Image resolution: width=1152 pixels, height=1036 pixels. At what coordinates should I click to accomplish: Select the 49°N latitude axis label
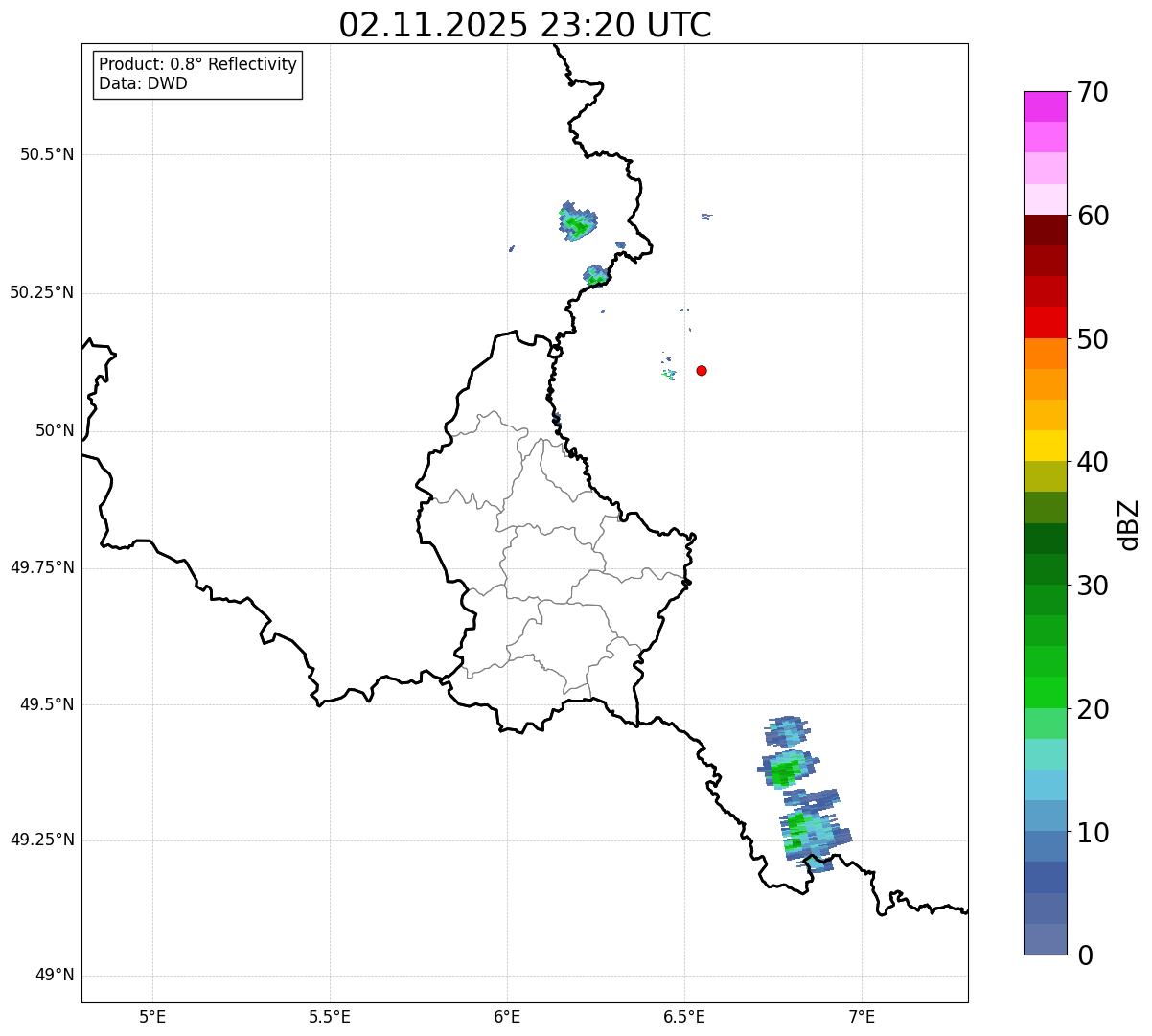[x=55, y=976]
